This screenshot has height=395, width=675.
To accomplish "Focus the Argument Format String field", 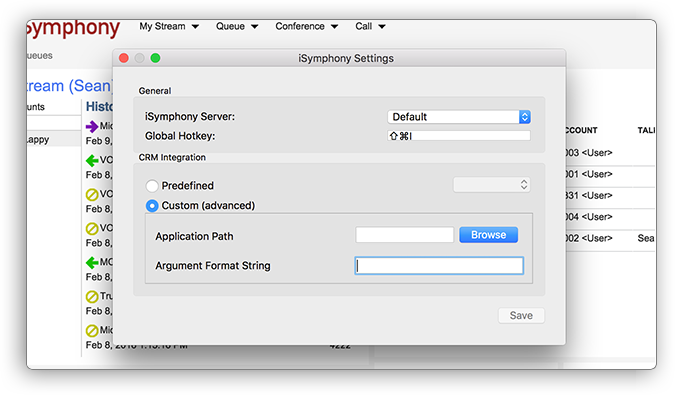I will 439,265.
